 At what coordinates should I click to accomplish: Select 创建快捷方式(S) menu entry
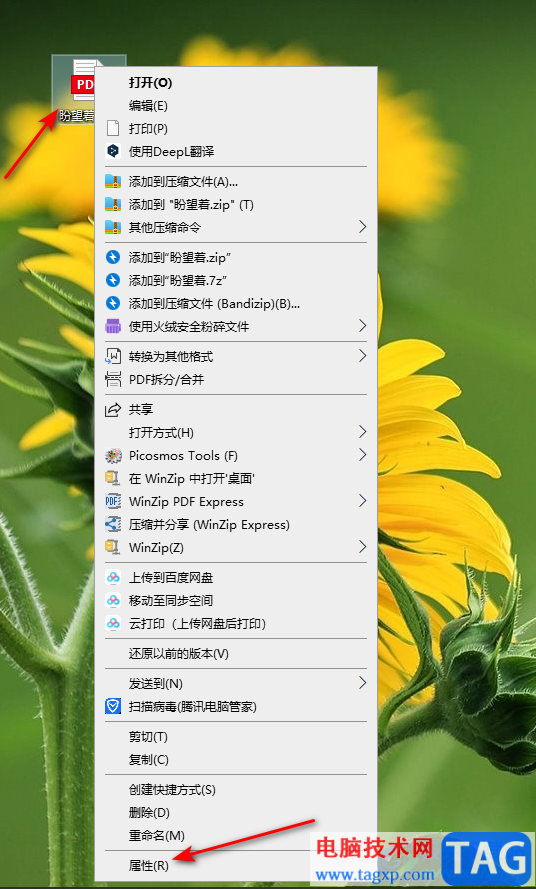tap(236, 790)
